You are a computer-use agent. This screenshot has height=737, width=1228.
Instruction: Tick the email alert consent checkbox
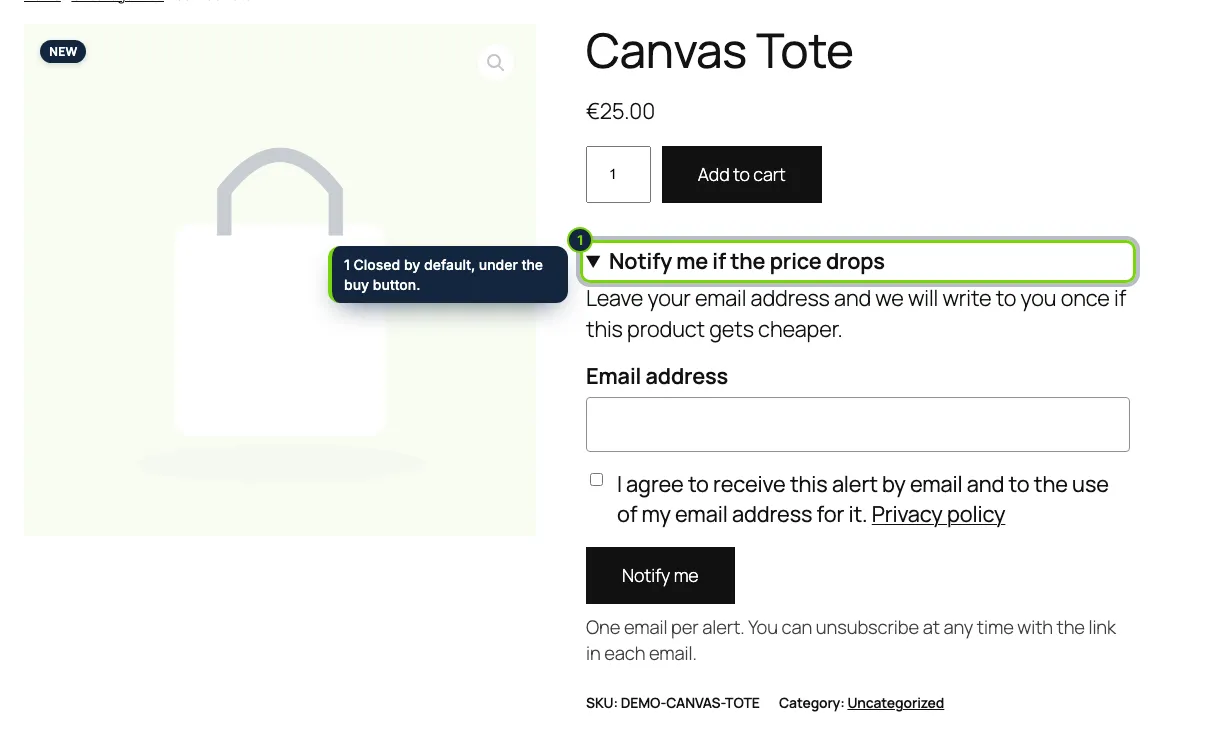[x=597, y=480]
